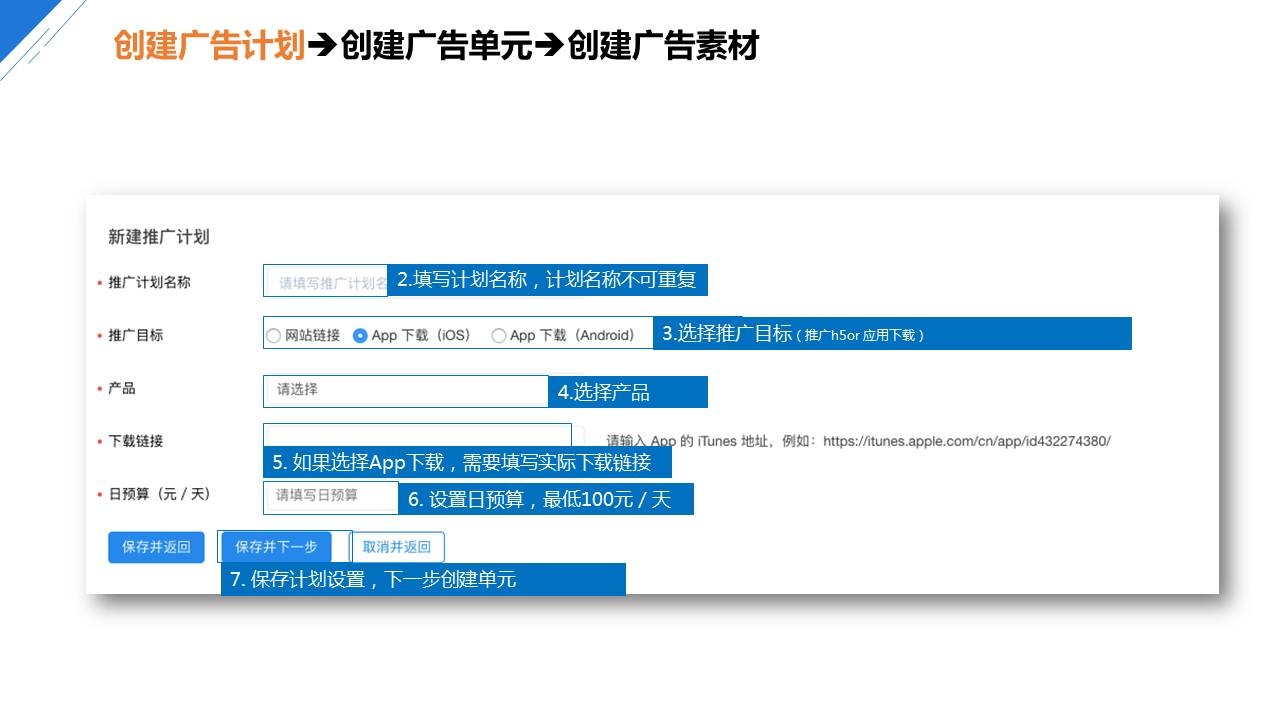The image size is (1280, 720).
Task: Select the App 下载 (Android) radio option
Action: click(498, 336)
